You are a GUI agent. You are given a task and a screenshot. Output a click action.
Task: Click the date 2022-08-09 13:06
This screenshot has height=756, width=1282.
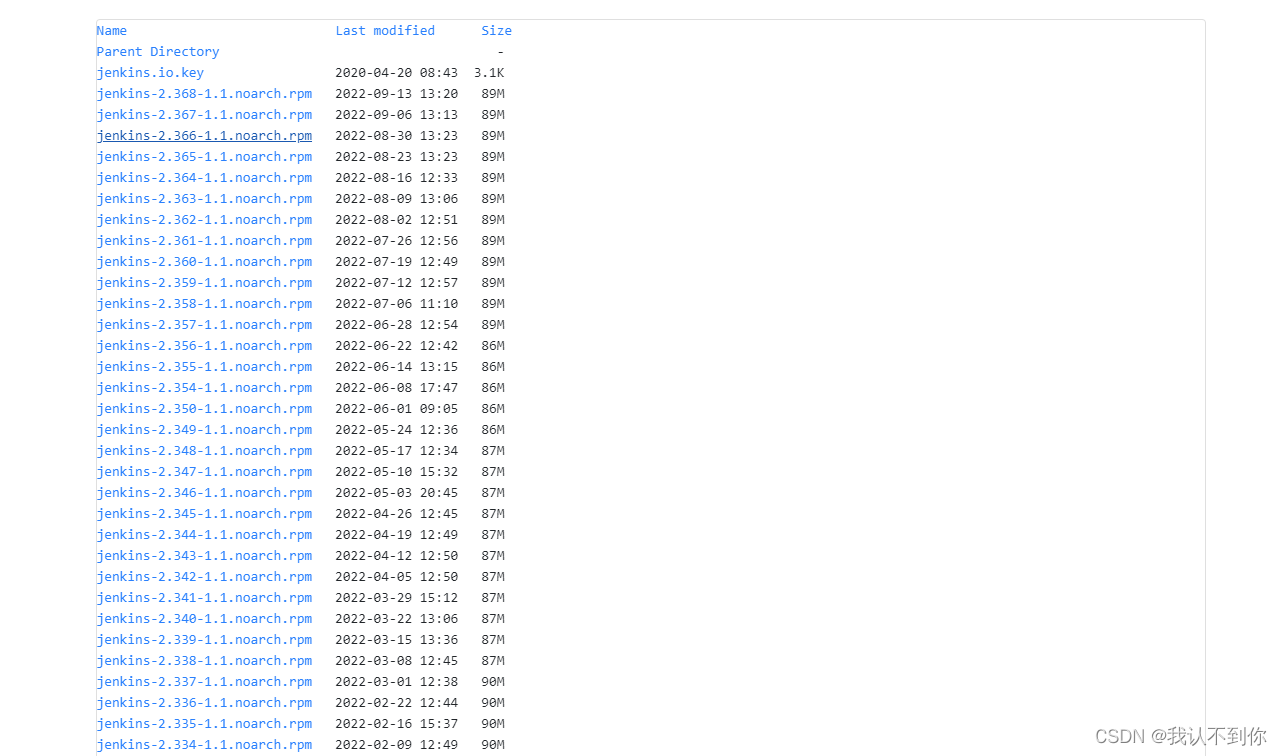tap(397, 199)
